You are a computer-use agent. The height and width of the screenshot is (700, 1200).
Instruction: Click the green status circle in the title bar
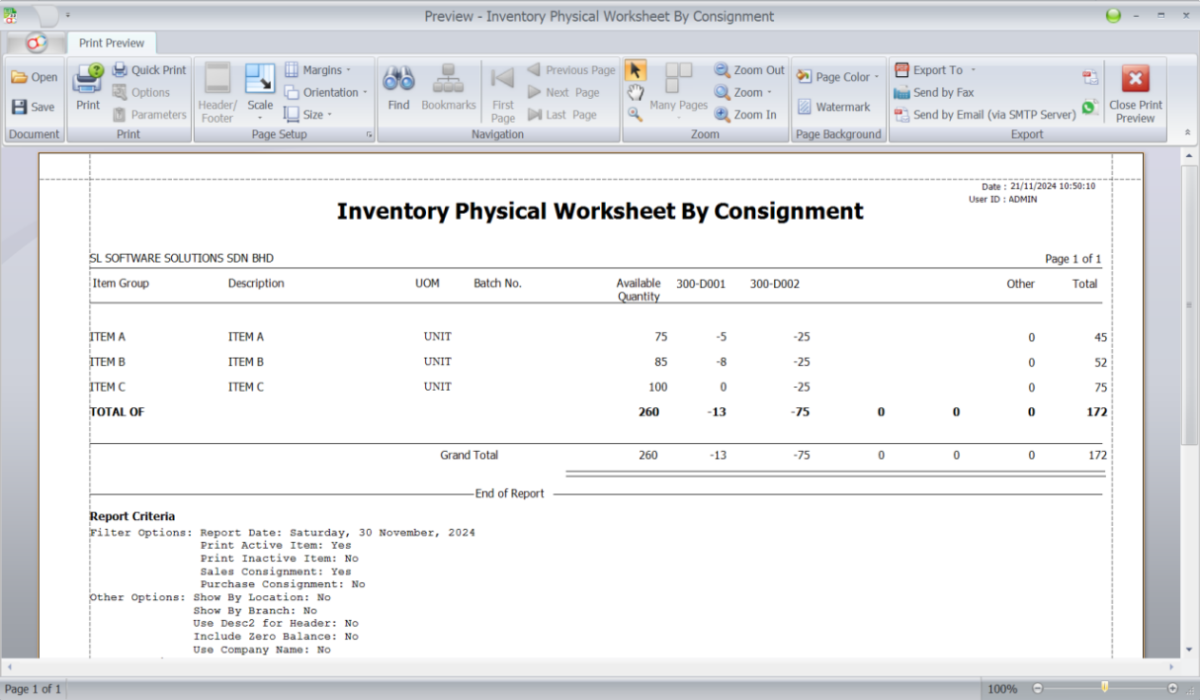(1113, 16)
